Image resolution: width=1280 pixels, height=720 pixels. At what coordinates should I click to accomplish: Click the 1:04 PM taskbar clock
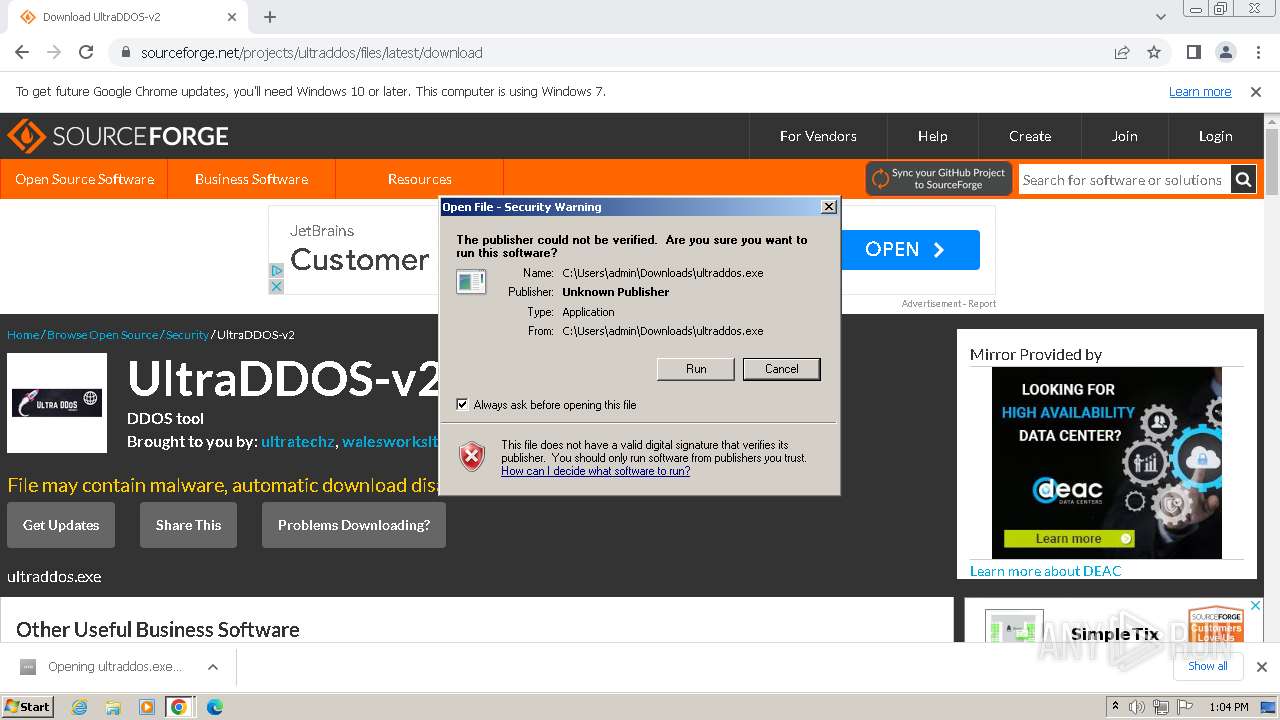1228,707
